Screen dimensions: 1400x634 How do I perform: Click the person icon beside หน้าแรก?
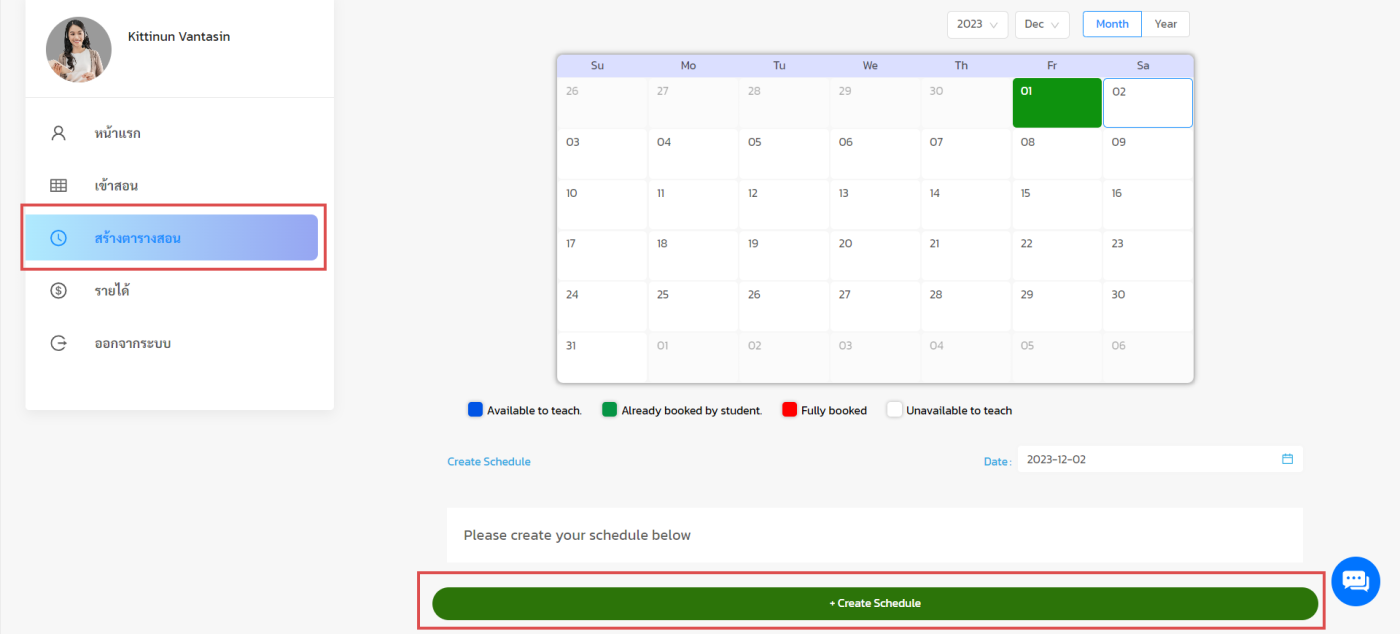(58, 133)
